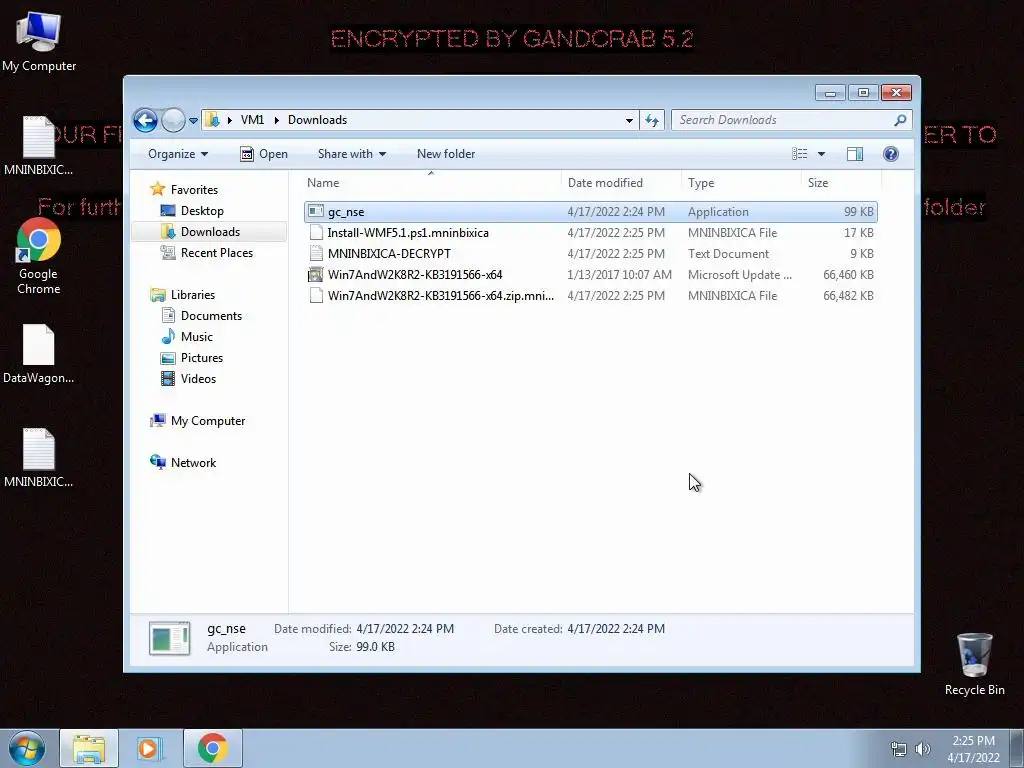Viewport: 1024px width, 768px height.
Task: Click the gc_nse thumbnail in details pane
Action: (170, 638)
